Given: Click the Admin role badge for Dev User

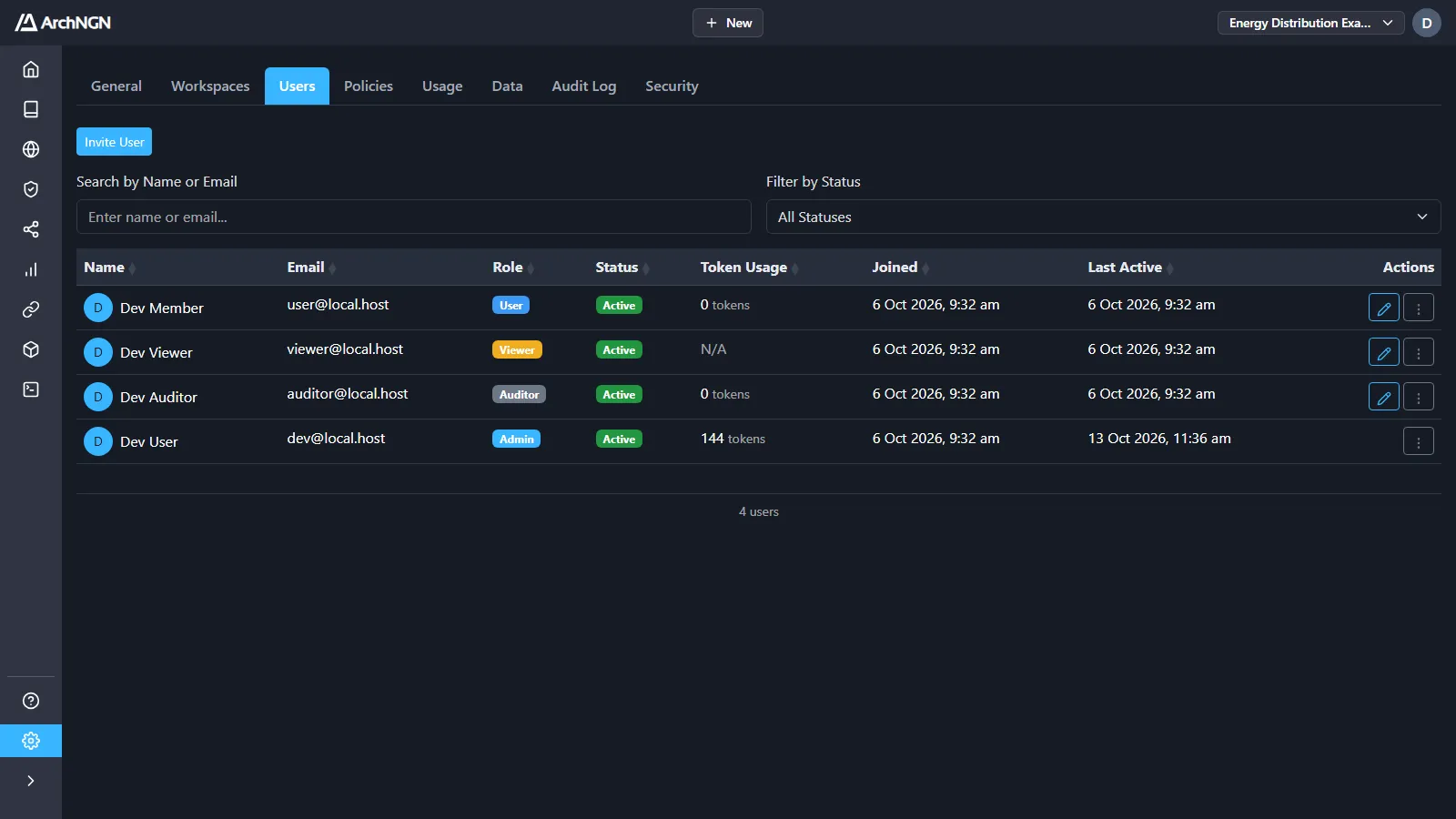Looking at the screenshot, I should (x=517, y=439).
